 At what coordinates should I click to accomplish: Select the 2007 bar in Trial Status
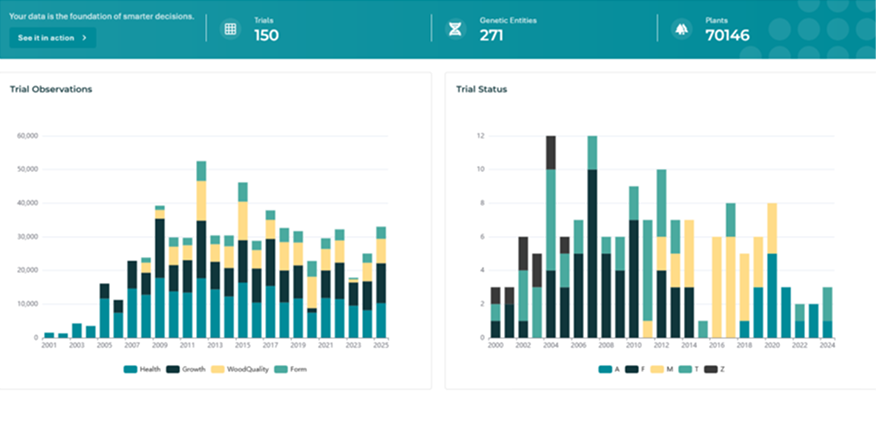593,237
